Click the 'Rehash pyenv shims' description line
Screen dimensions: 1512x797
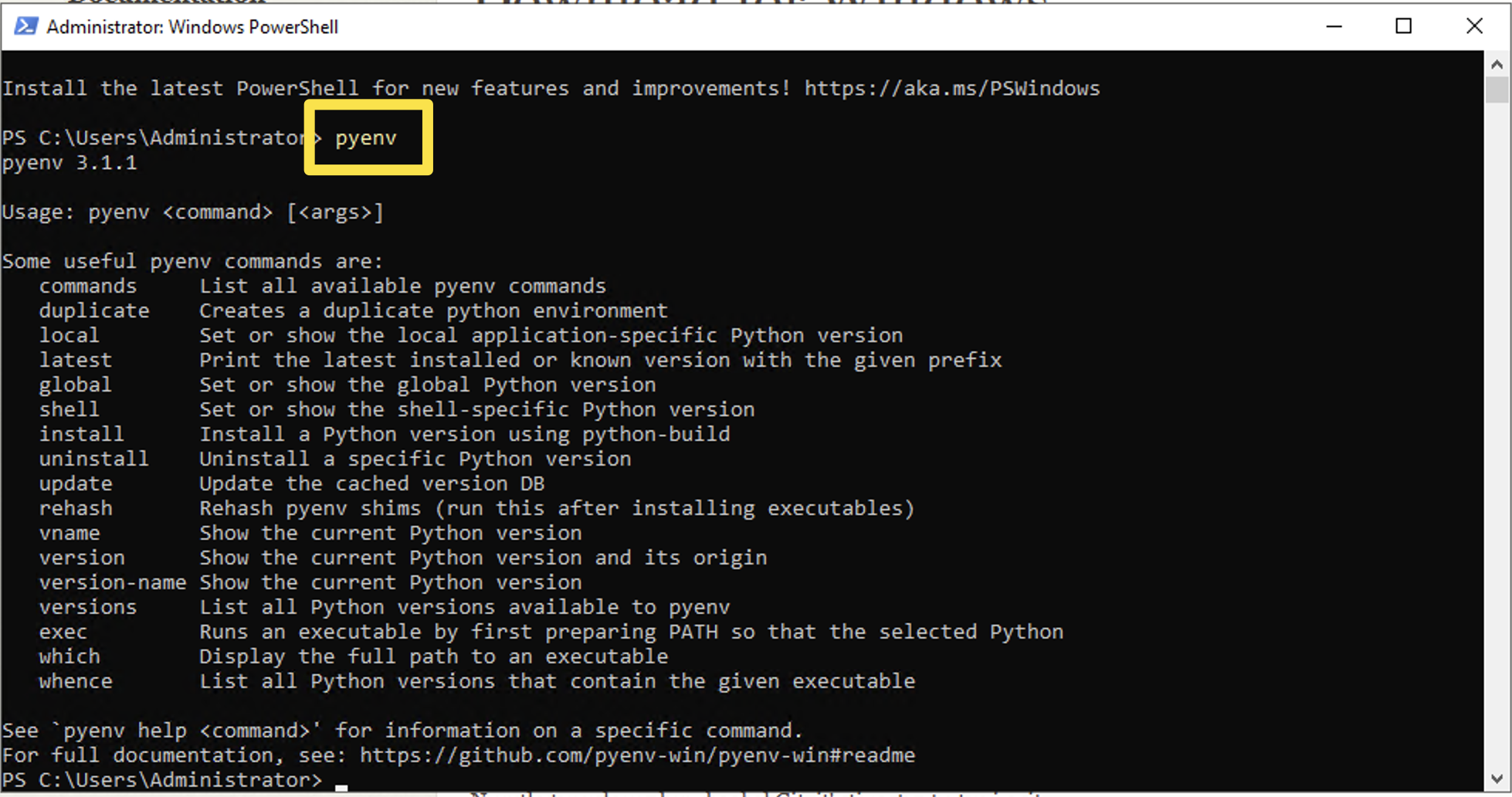(558, 508)
